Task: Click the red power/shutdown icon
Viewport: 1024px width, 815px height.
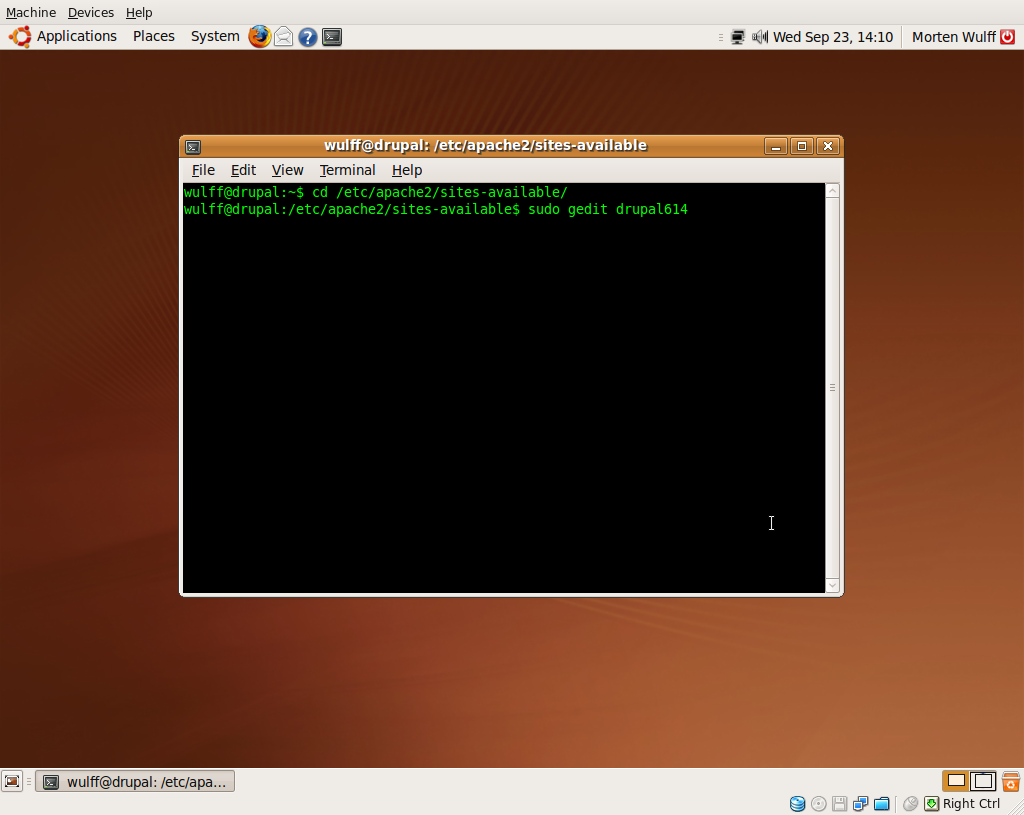Action: (x=1008, y=37)
